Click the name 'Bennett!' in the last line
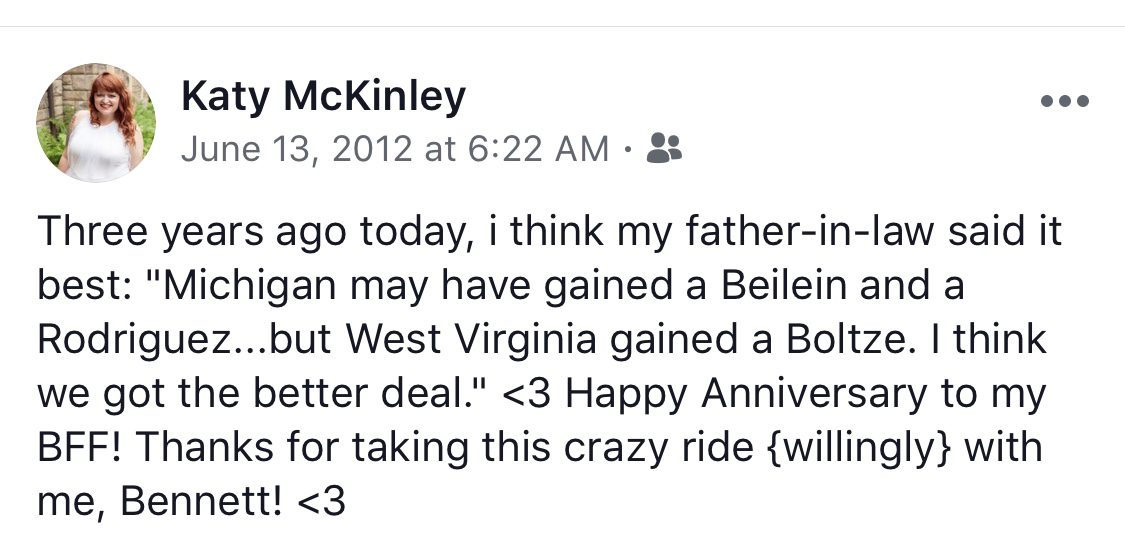 [200, 500]
